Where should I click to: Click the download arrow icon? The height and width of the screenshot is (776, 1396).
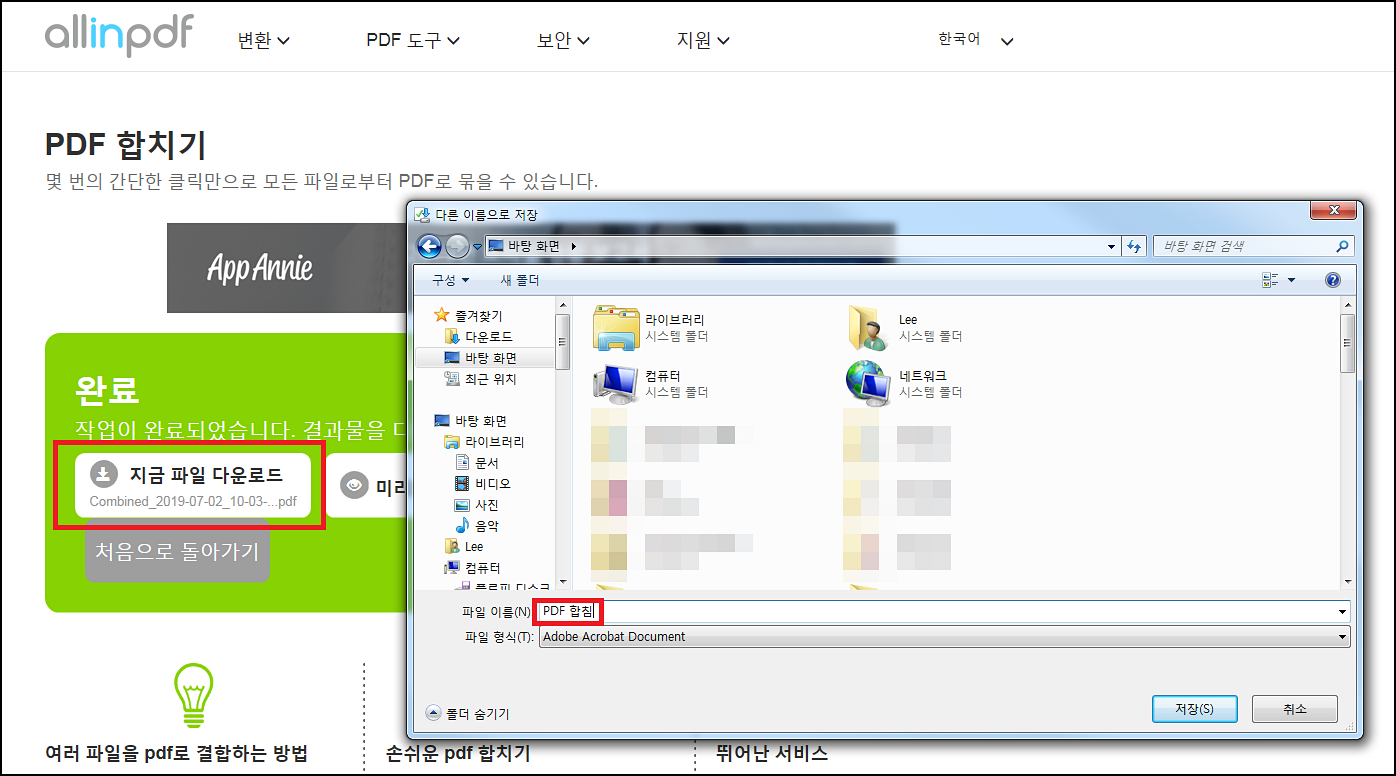[x=103, y=474]
